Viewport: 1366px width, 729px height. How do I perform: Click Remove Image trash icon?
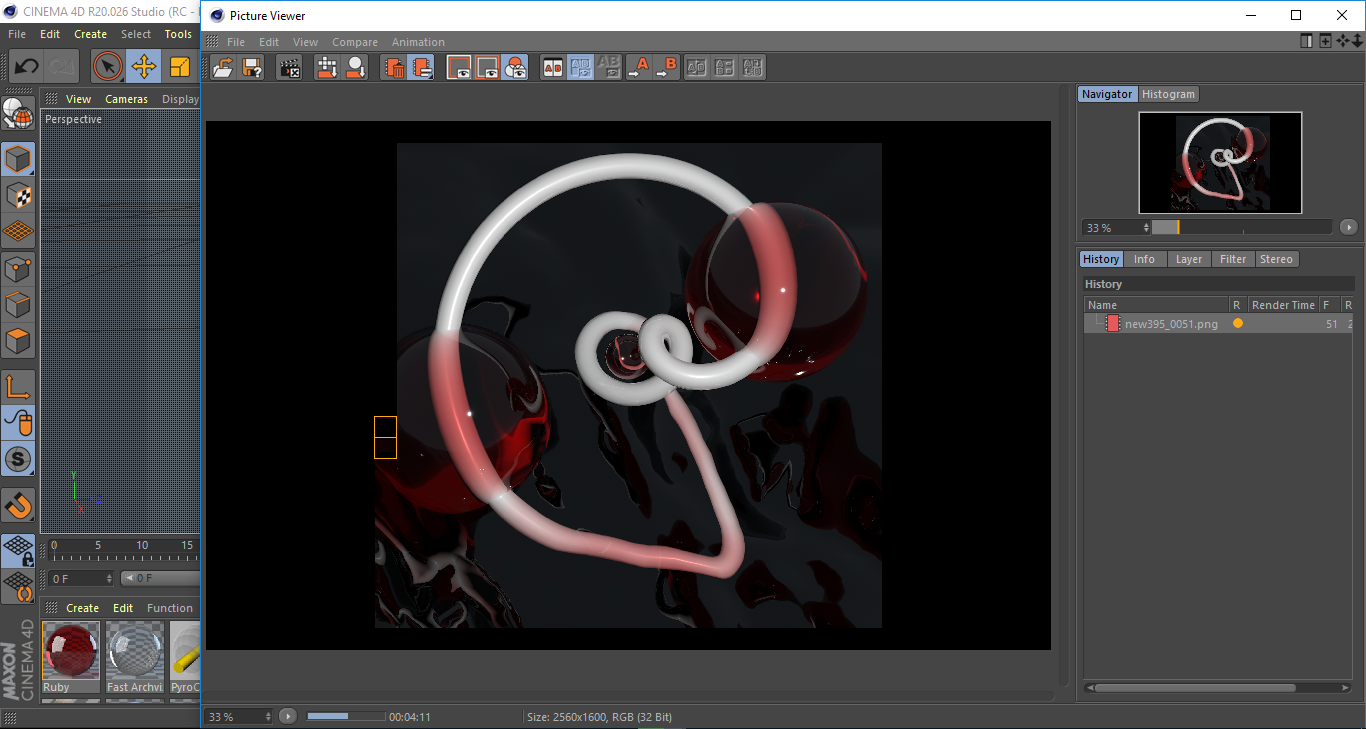click(394, 68)
